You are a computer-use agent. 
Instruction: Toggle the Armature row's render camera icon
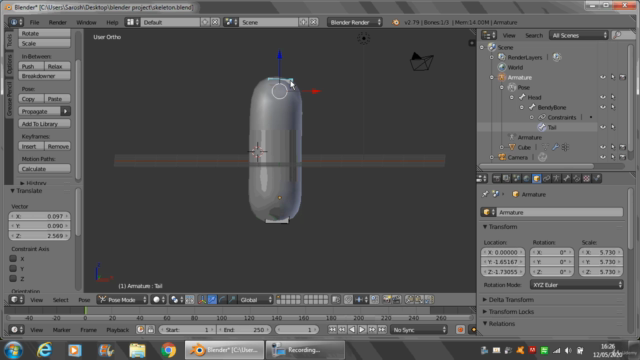click(x=623, y=77)
